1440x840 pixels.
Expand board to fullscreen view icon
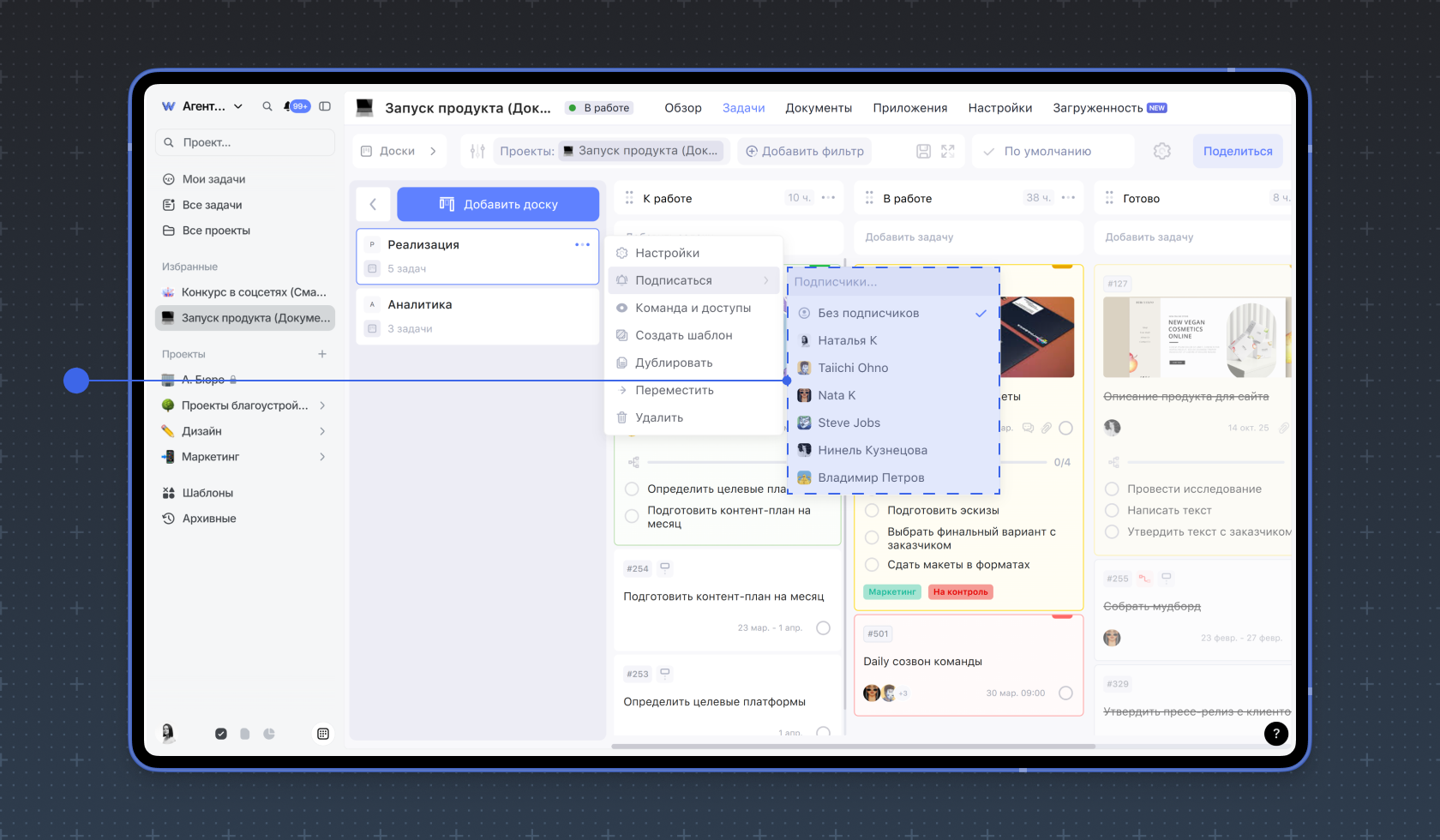click(947, 151)
